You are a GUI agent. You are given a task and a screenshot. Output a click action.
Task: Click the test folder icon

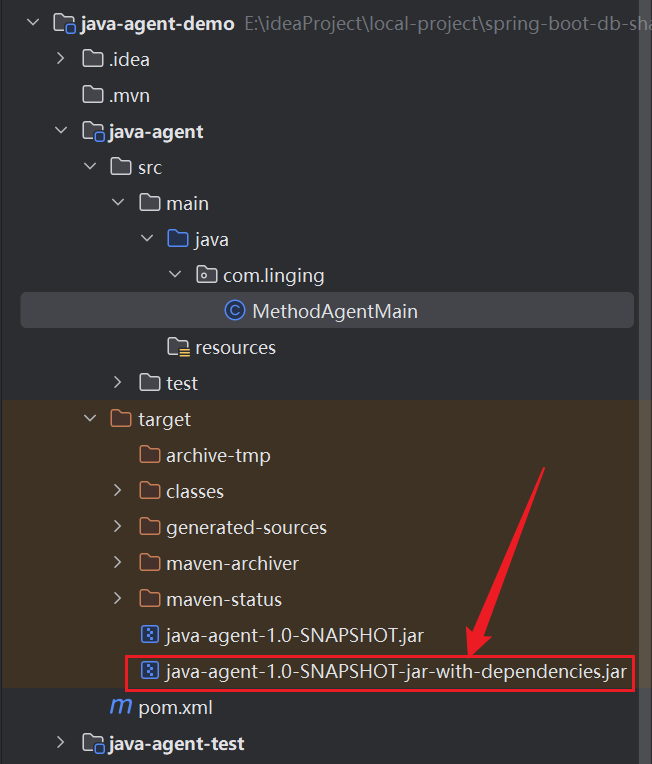[150, 383]
